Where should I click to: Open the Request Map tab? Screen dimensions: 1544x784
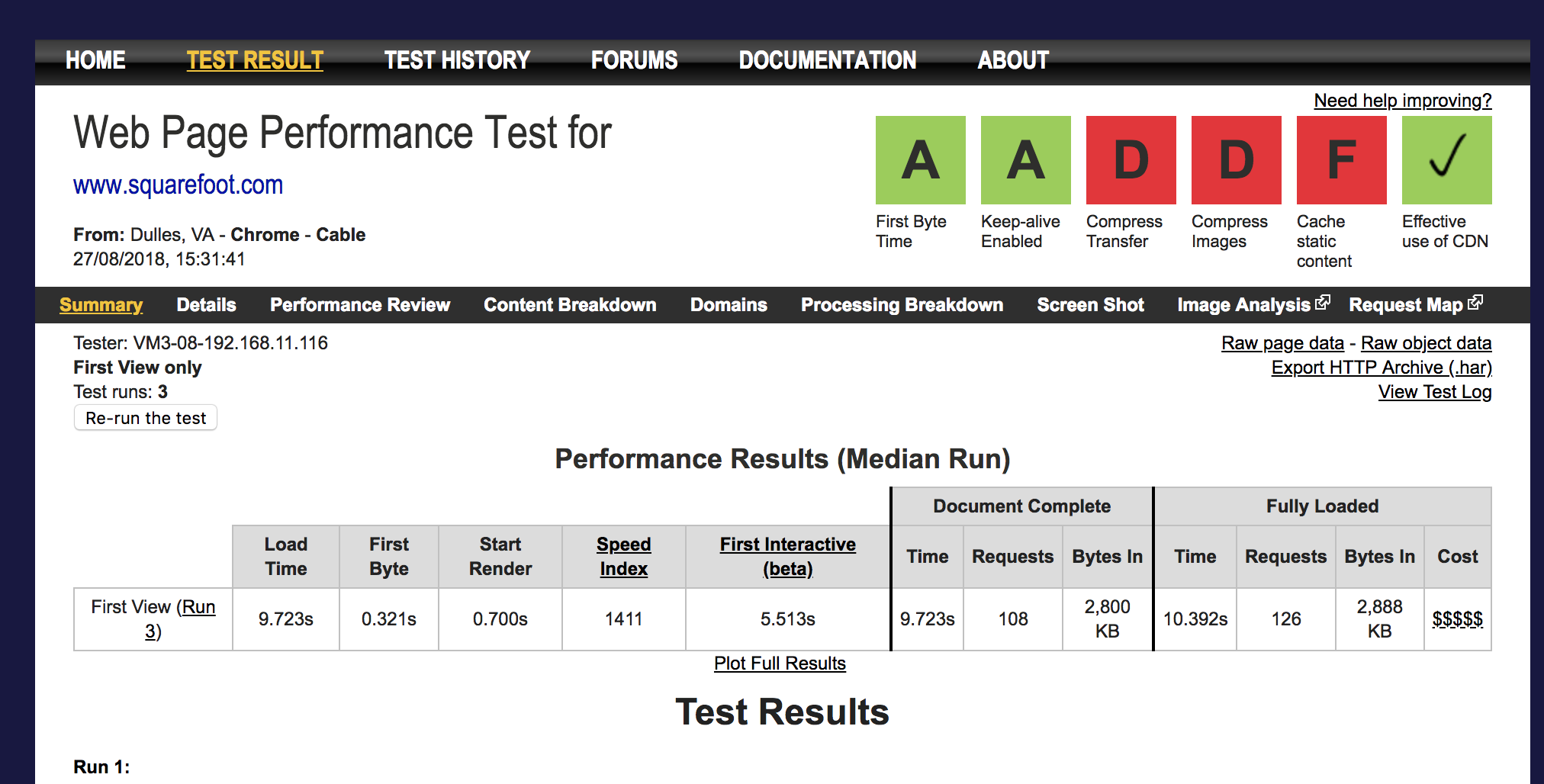tap(1406, 305)
